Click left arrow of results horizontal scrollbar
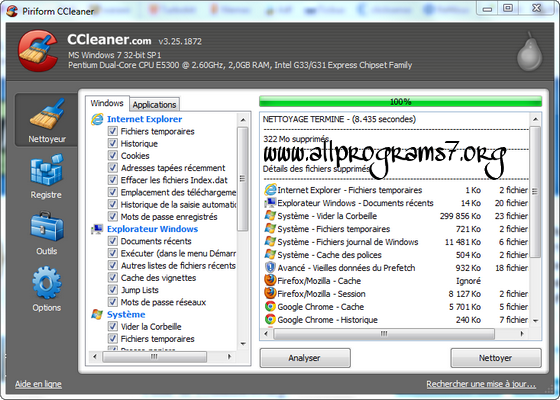 pos(266,334)
